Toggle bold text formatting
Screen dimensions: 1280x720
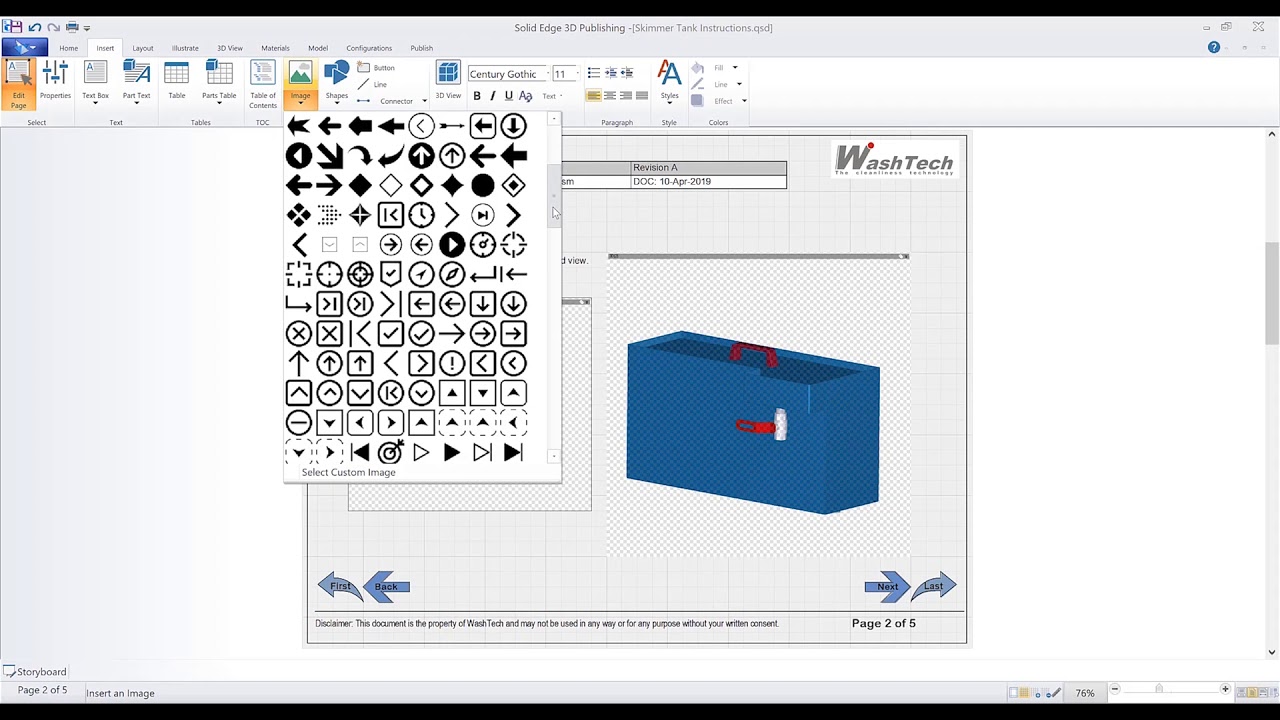click(477, 96)
